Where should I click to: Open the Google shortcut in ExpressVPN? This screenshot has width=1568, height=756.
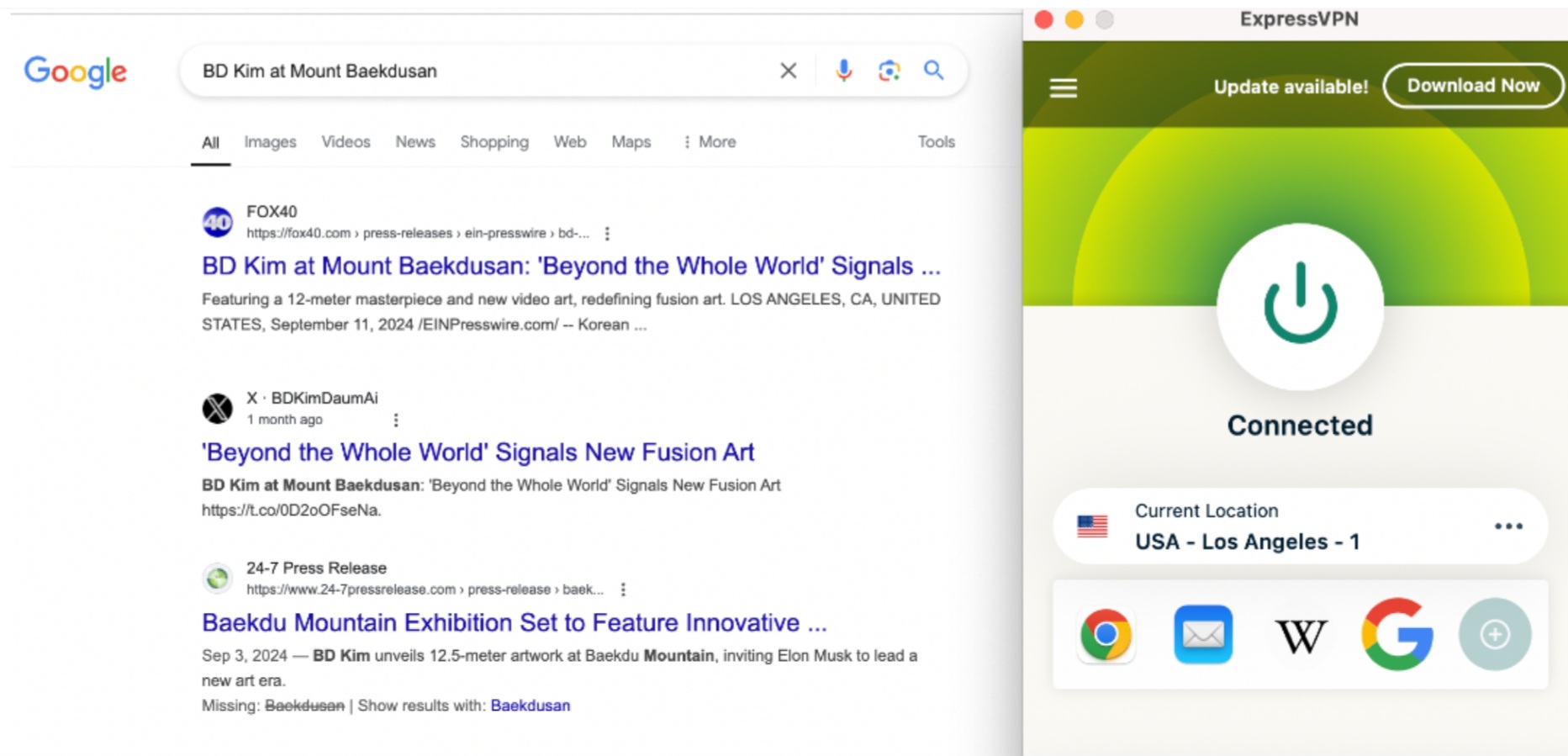click(x=1397, y=634)
